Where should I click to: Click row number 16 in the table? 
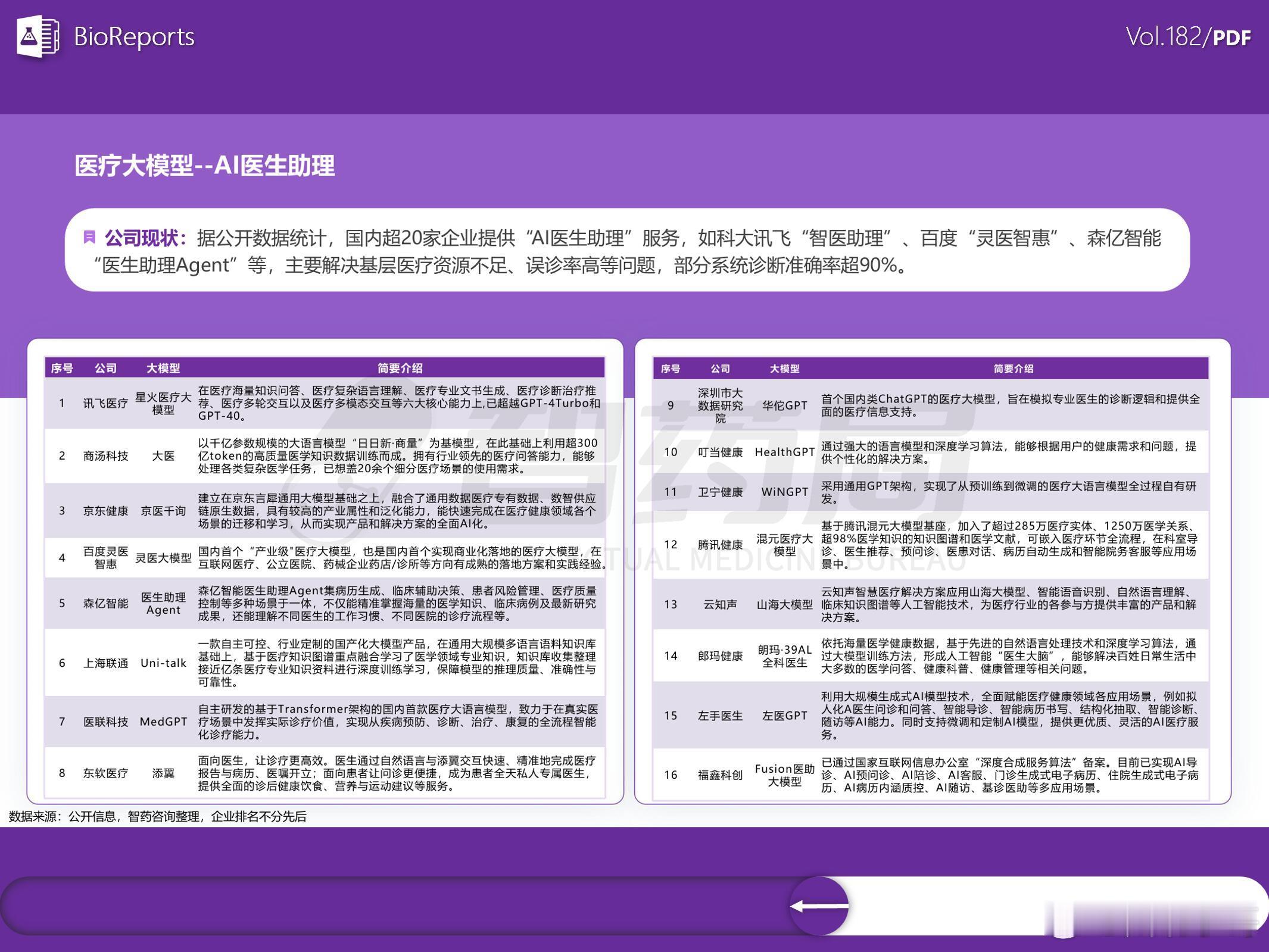pyautogui.click(x=671, y=775)
